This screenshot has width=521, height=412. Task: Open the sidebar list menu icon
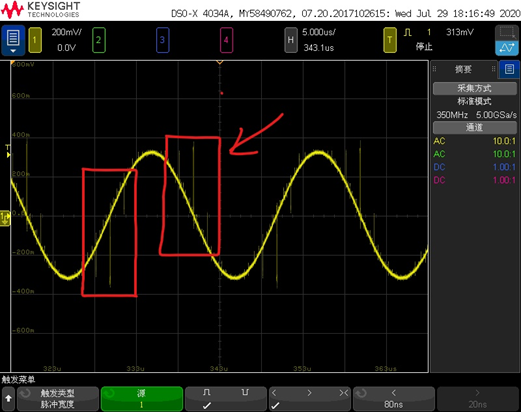509,69
